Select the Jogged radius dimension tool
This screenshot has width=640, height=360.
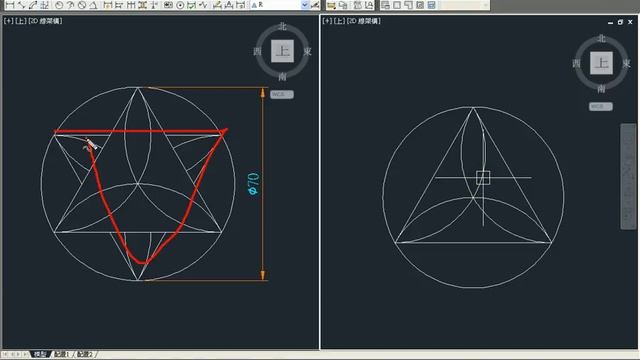[x=71, y=5]
